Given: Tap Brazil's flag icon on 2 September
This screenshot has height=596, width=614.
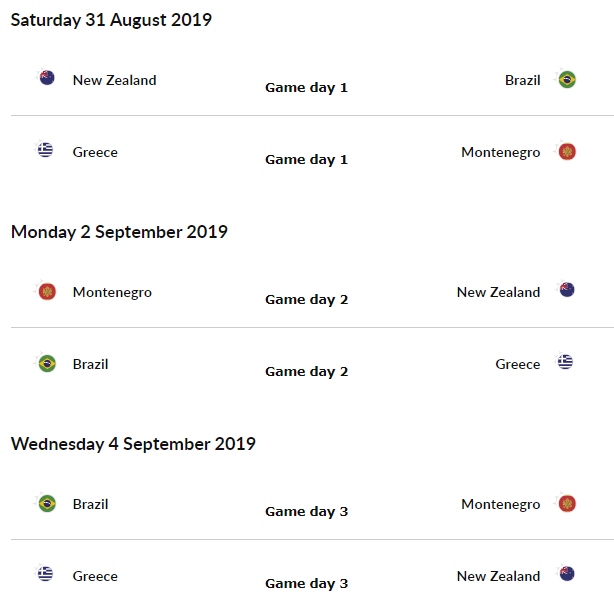Looking at the screenshot, I should pyautogui.click(x=47, y=363).
